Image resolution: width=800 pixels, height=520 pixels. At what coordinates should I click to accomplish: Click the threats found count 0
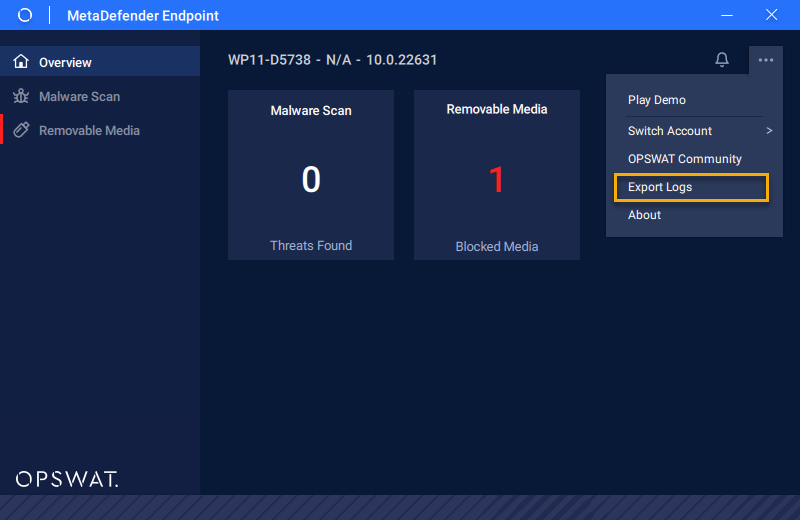click(311, 180)
